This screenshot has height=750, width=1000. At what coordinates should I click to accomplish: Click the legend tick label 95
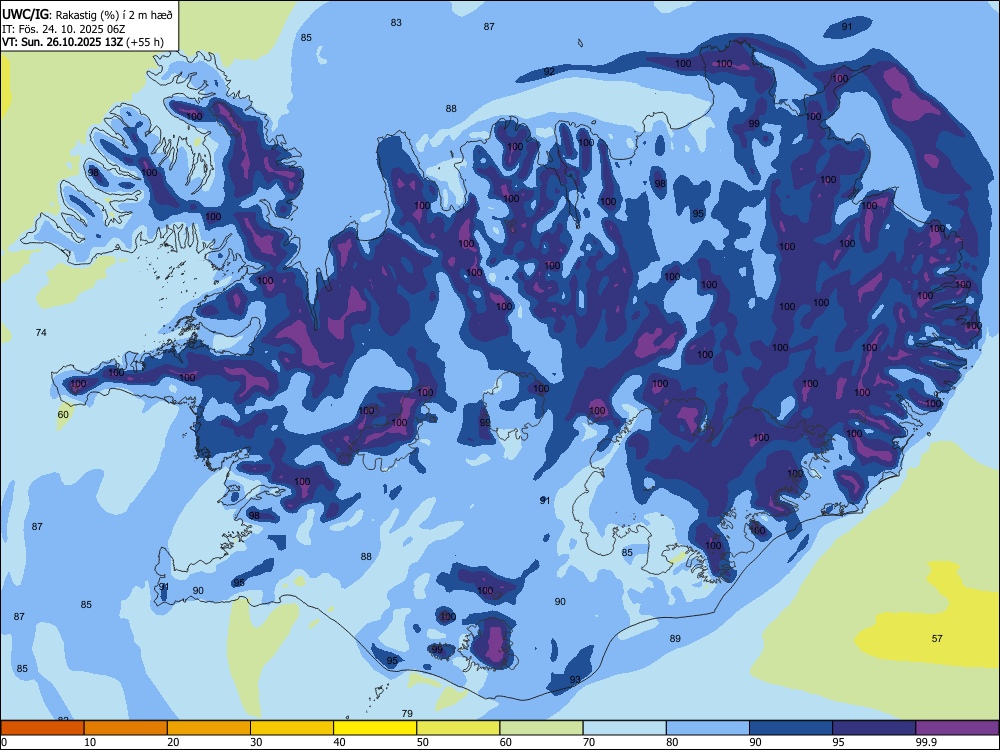point(839,742)
